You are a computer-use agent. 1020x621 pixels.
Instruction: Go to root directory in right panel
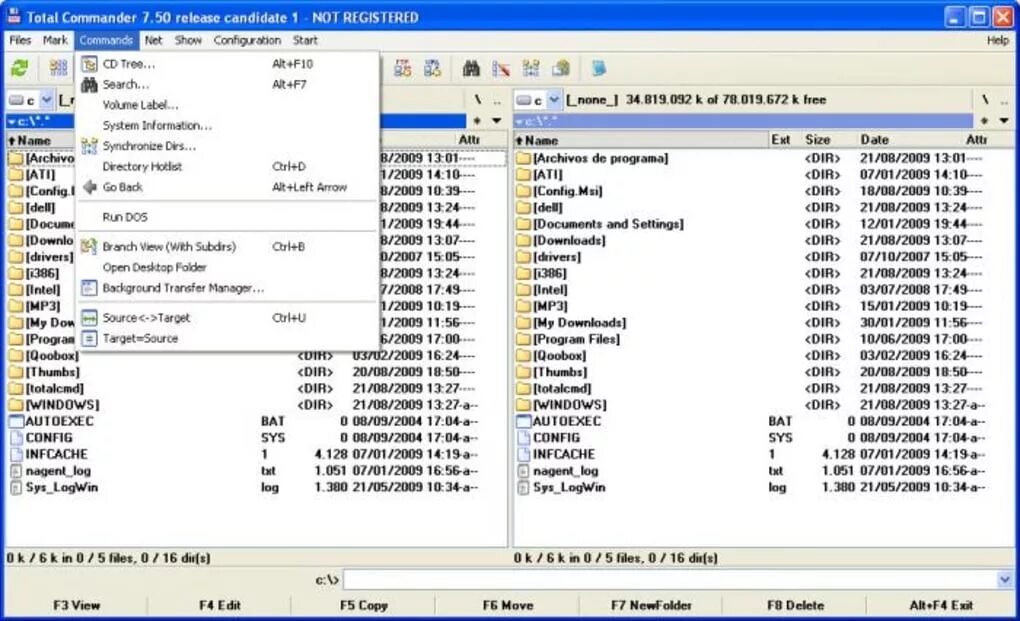pos(986,99)
